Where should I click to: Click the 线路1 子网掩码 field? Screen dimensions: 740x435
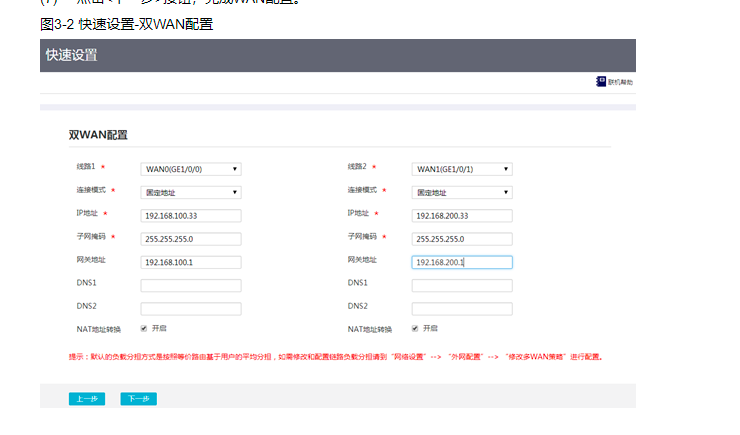[191, 239]
